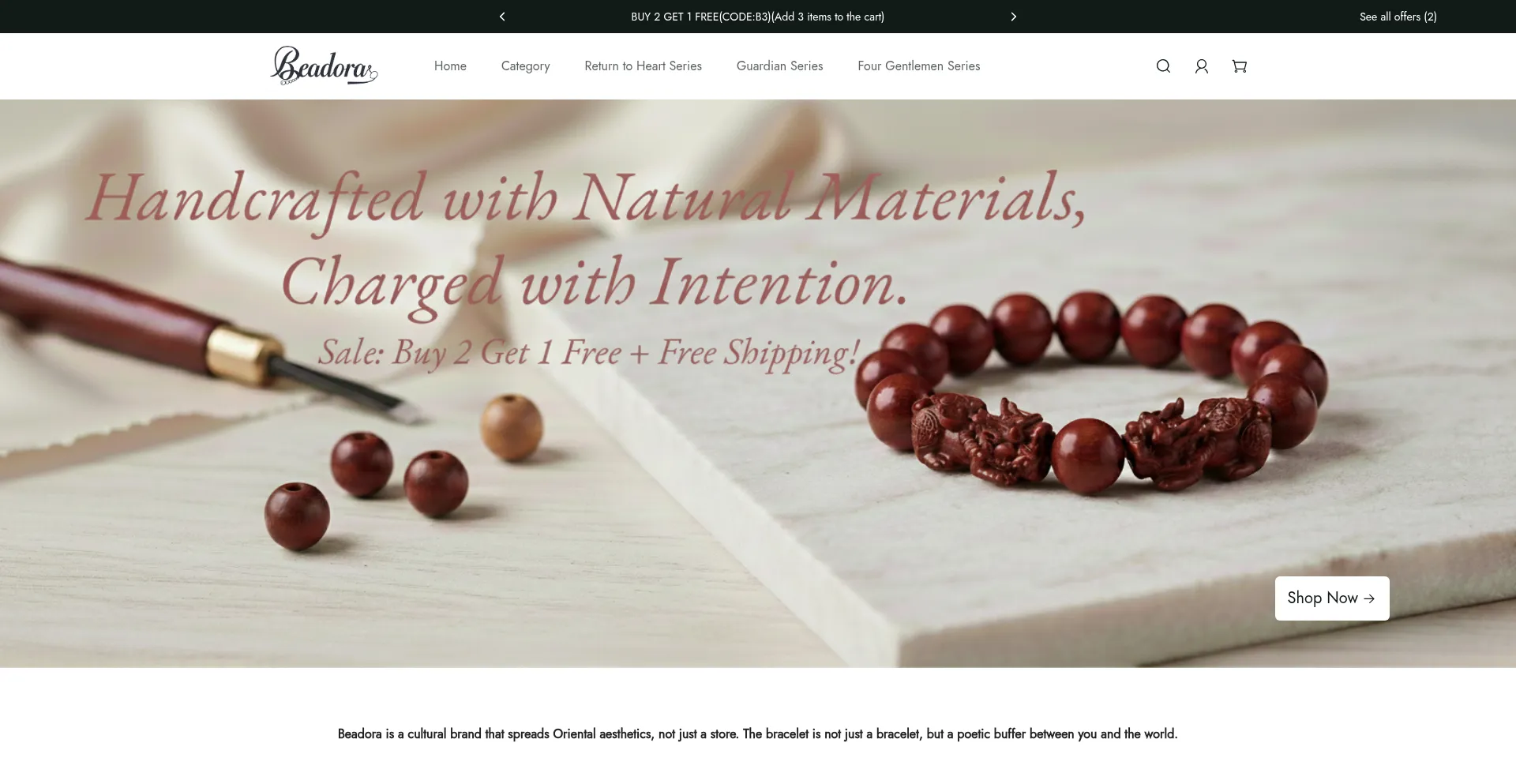
Task: Open the Category menu
Action: click(525, 66)
